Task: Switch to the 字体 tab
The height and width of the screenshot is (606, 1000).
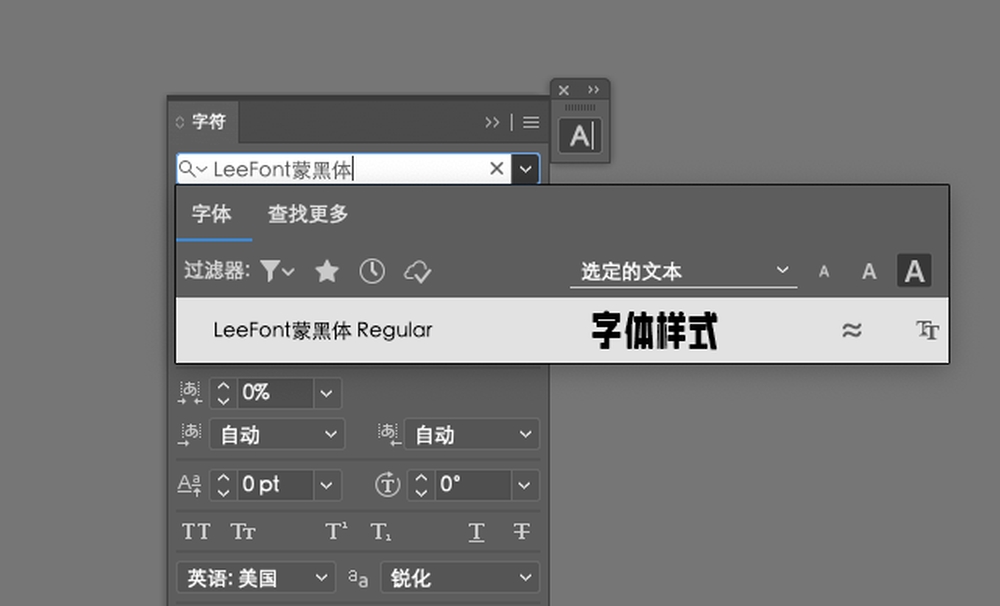Action: (212, 214)
